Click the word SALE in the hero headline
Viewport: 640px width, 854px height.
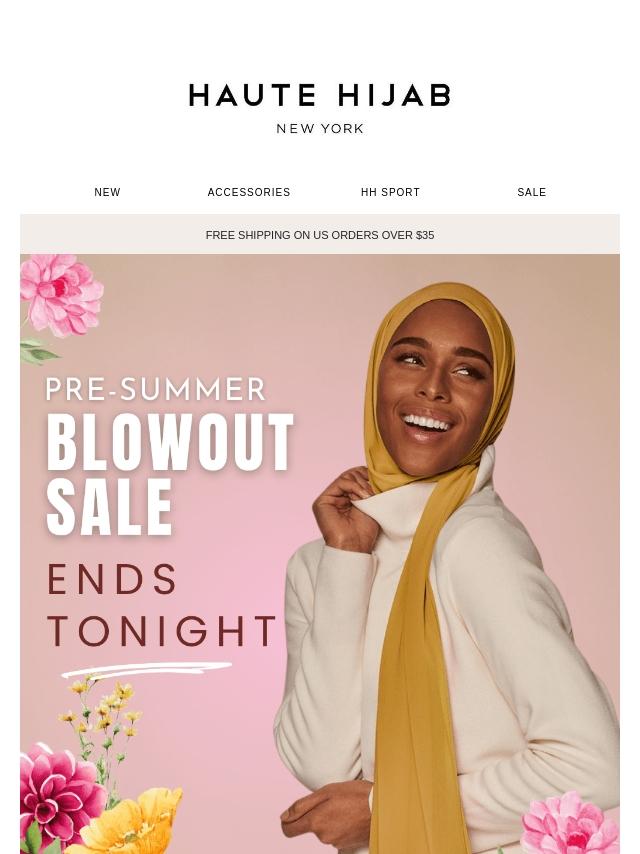click(x=109, y=507)
